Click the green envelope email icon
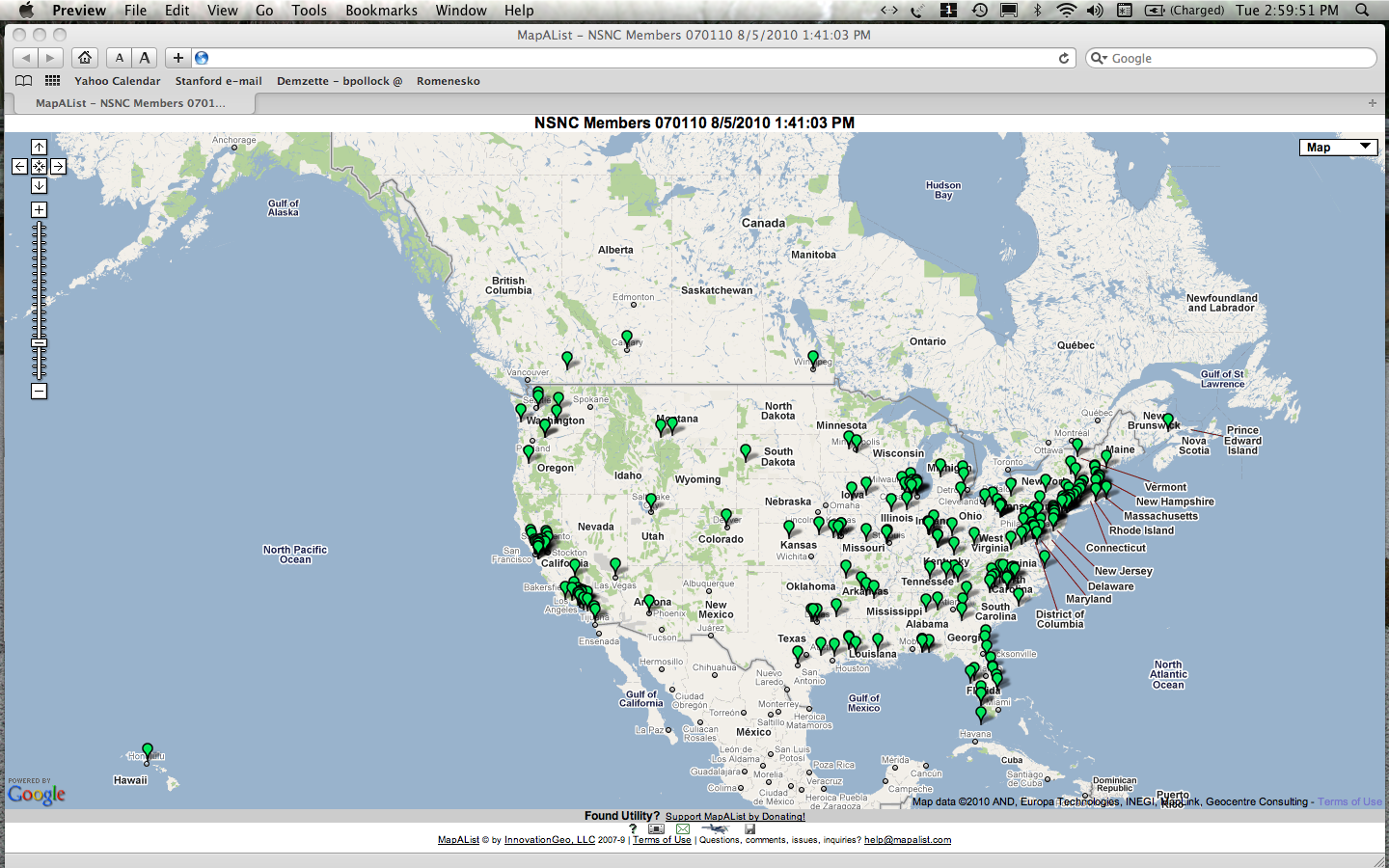 pos(683,828)
